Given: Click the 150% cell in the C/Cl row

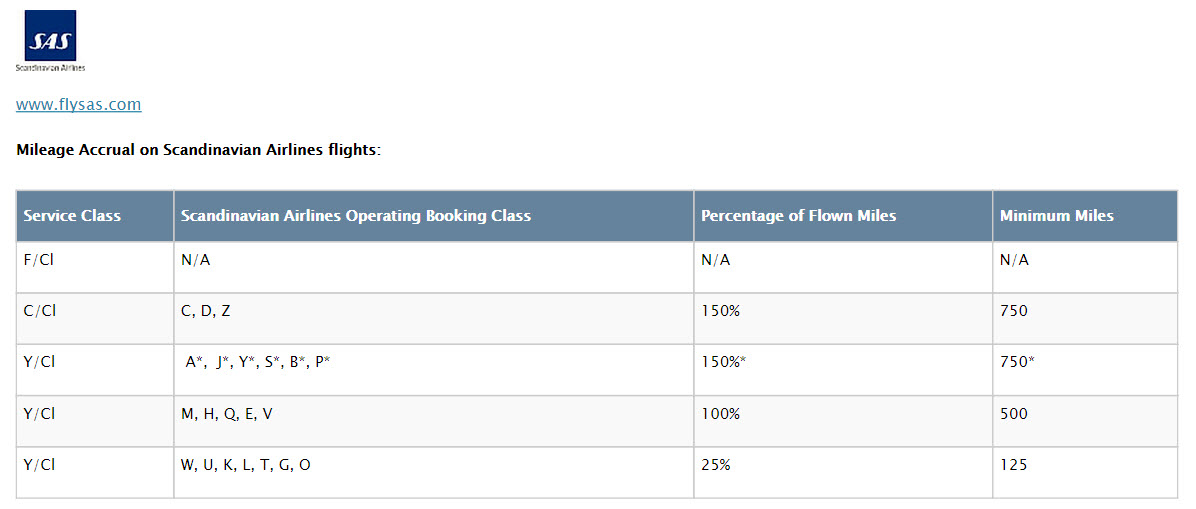Looking at the screenshot, I should 720,311.
